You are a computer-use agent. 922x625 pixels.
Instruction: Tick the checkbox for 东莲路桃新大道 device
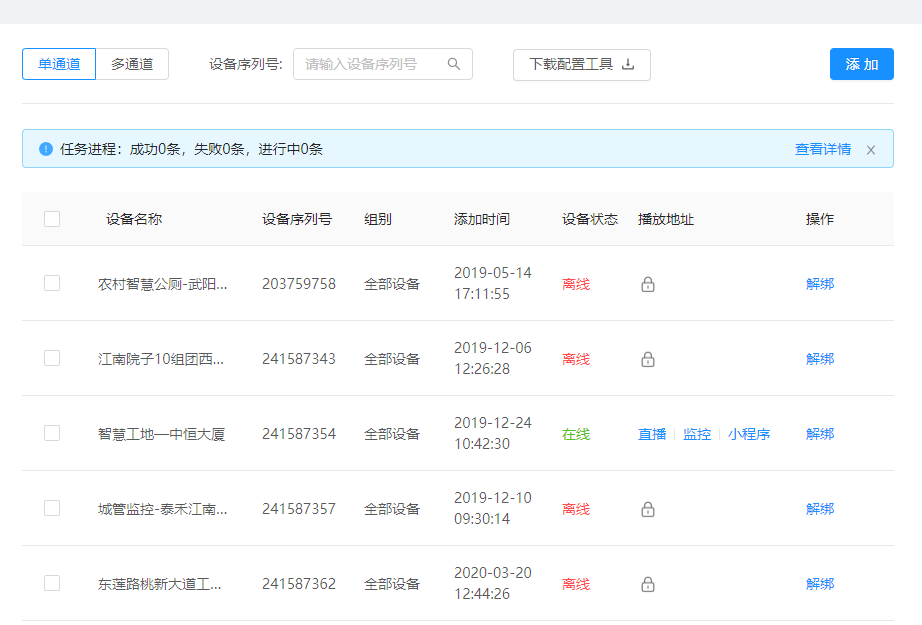(52, 583)
